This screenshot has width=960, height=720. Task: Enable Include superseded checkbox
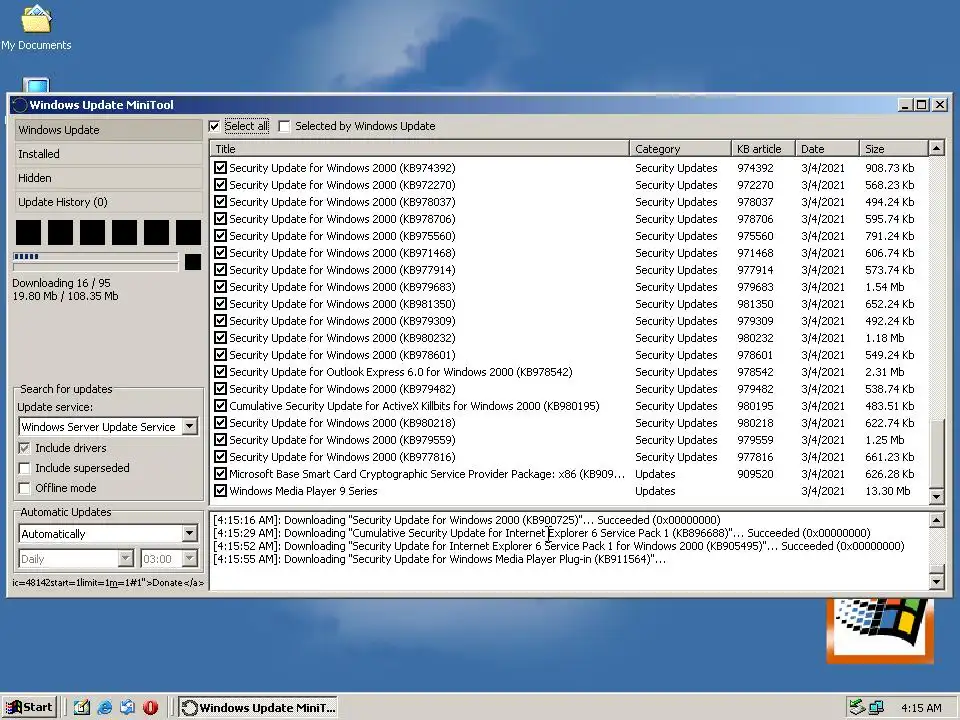click(24, 468)
